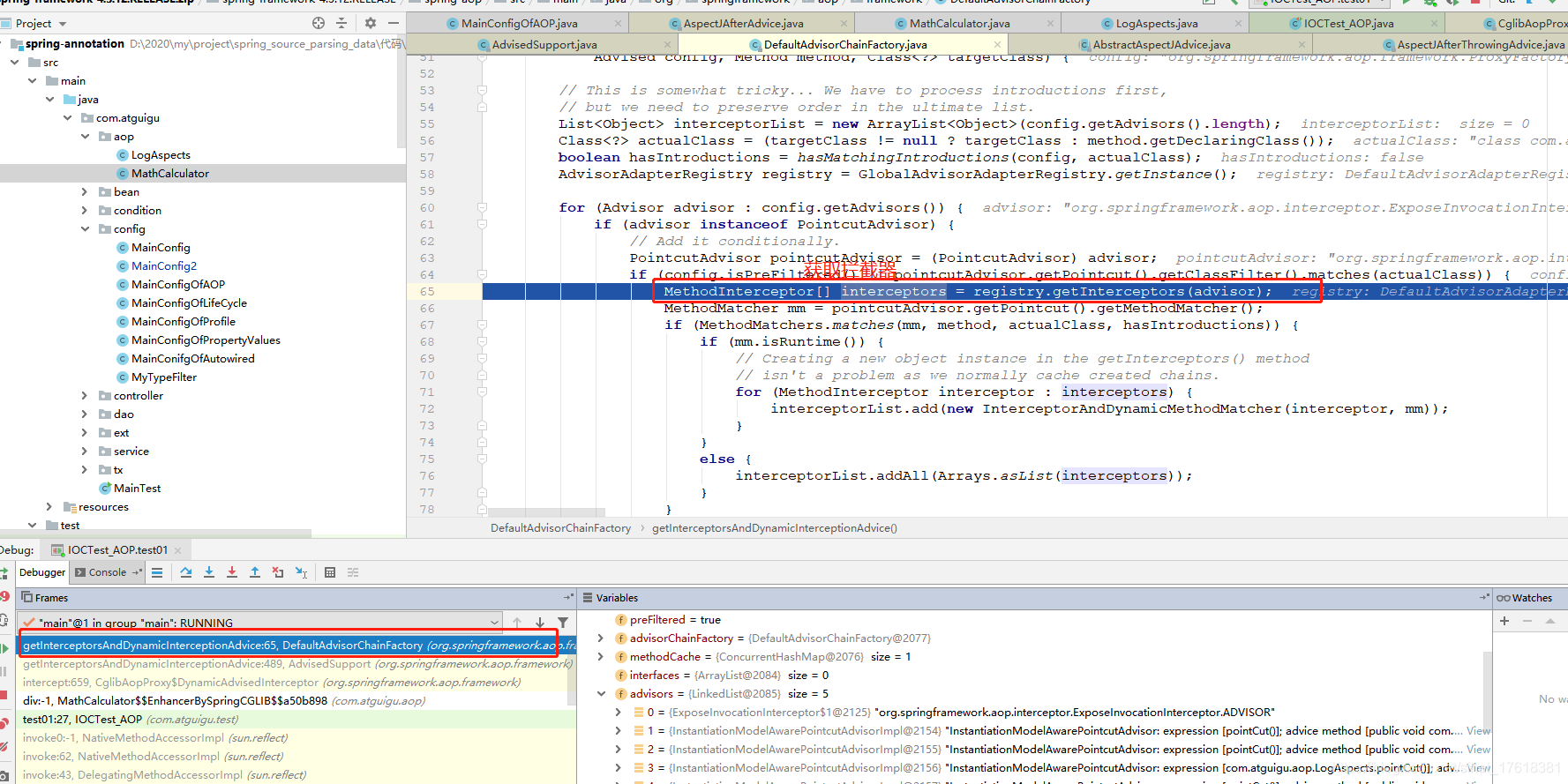Click the DefaultAdvisorChainFactory breadcrumb
This screenshot has height=784, width=1568.
(560, 528)
